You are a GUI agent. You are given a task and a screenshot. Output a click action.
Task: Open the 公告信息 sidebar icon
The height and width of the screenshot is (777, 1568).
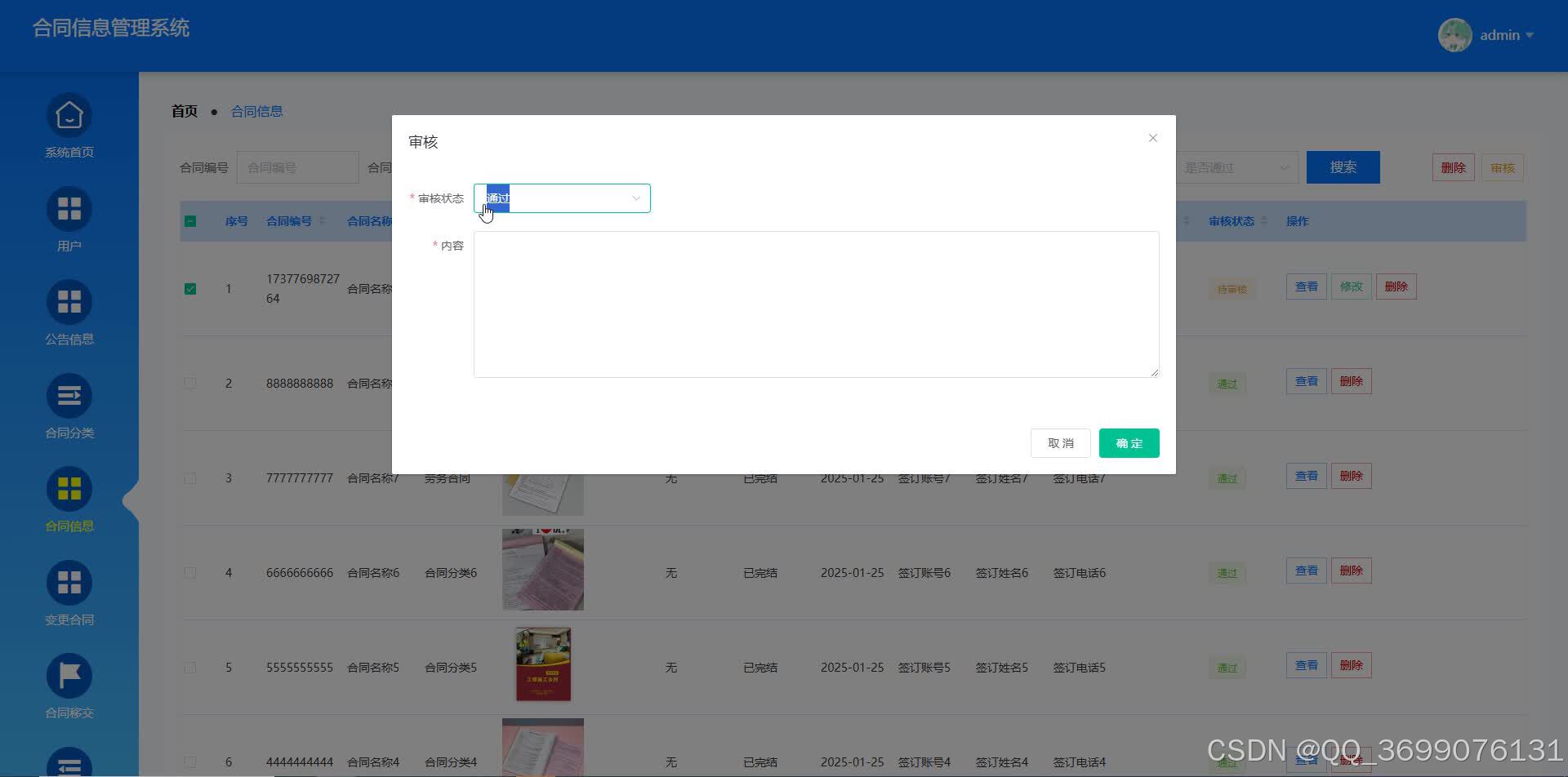[69, 303]
